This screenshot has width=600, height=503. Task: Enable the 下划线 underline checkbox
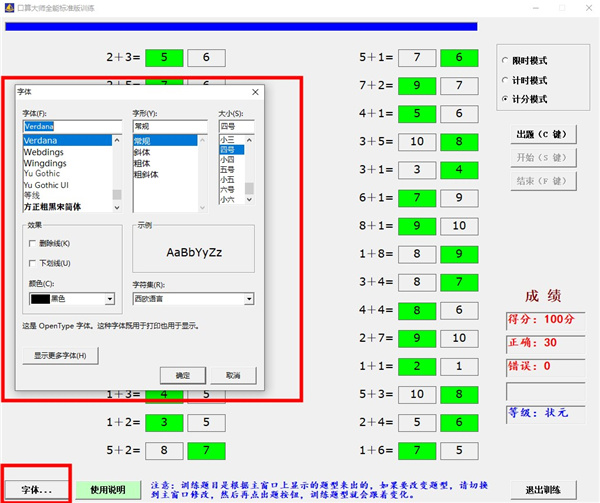[33, 263]
